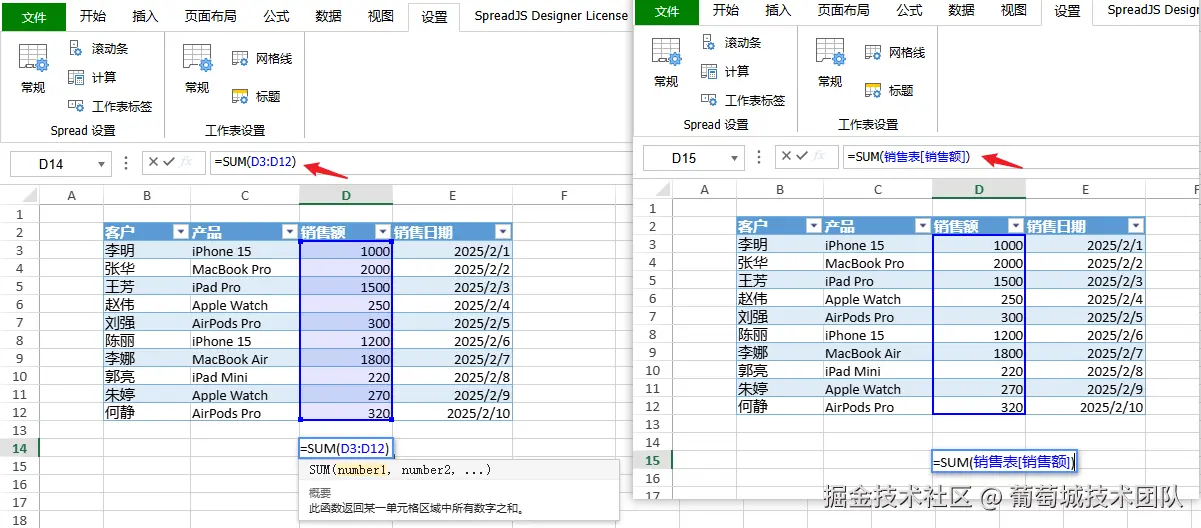This screenshot has width=1201, height=528.
Task: Click 滚动条 option in right window
Action: click(731, 42)
